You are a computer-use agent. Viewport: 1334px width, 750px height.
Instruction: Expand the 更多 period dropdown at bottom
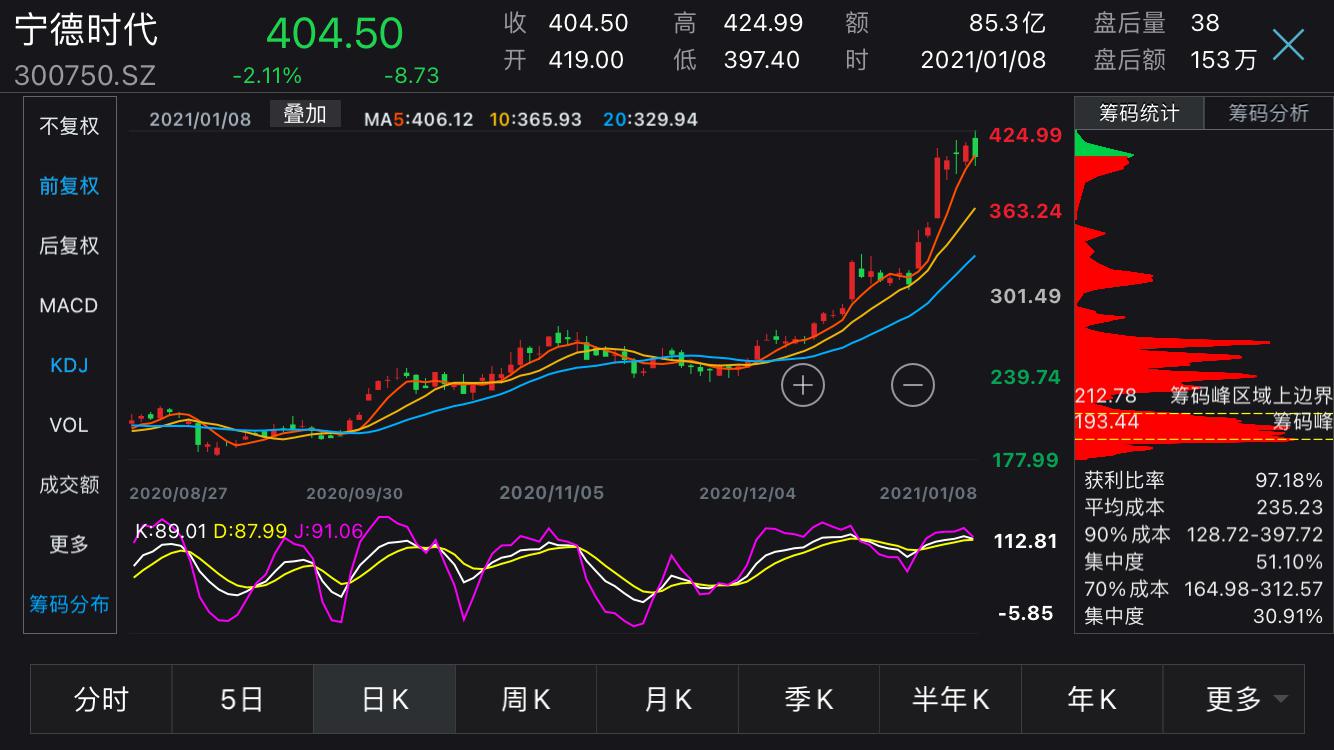pyautogui.click(x=1234, y=699)
